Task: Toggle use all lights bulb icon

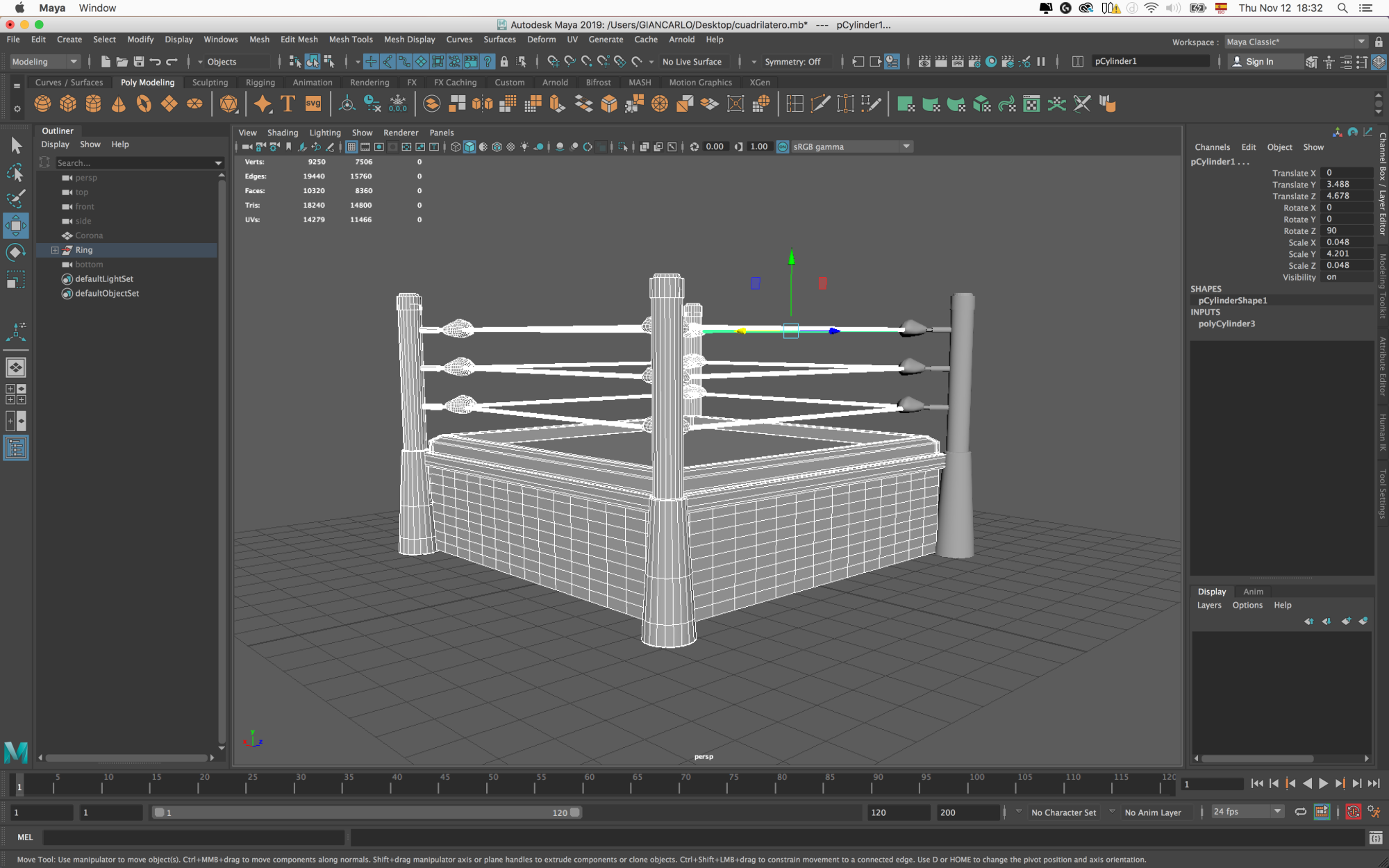Action: pyautogui.click(x=524, y=147)
